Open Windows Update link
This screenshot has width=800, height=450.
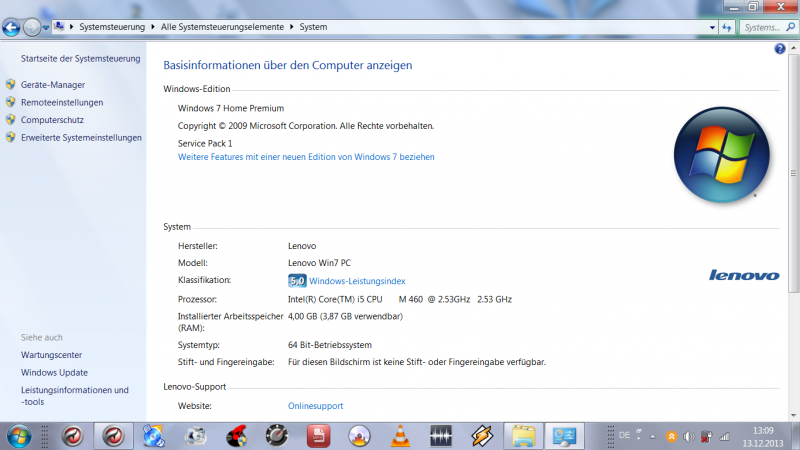point(54,373)
